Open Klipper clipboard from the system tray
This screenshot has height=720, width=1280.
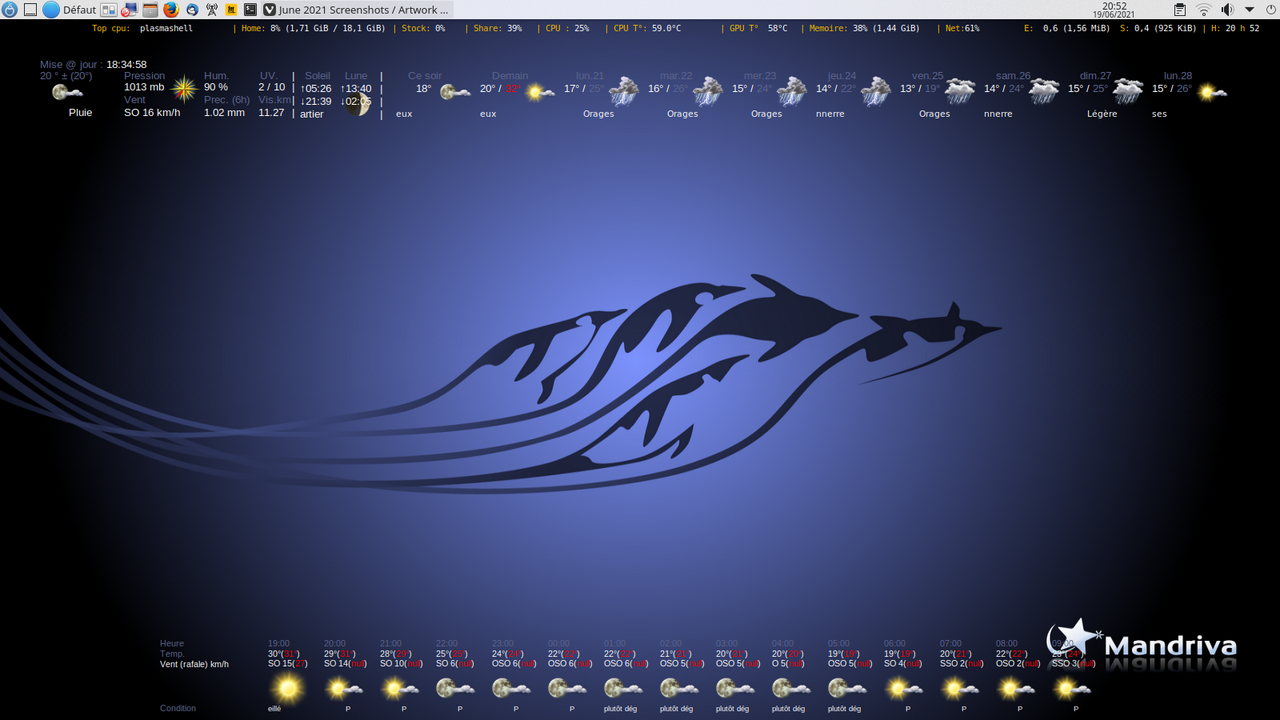point(1180,9)
